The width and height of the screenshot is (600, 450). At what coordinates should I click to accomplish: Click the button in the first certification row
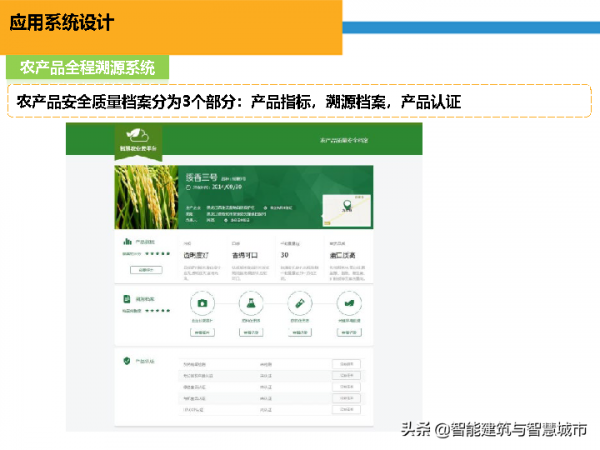pyautogui.click(x=346, y=364)
